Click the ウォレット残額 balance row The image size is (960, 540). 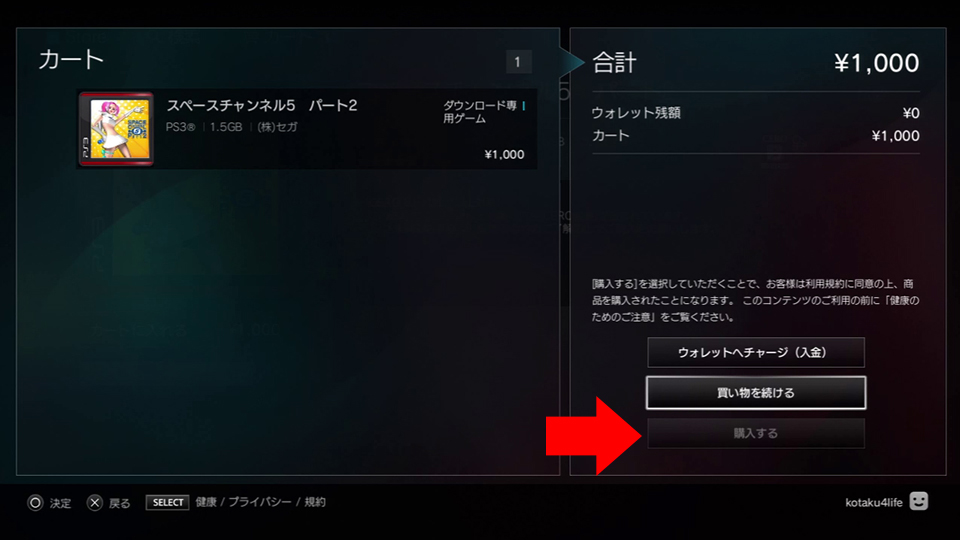pos(756,113)
